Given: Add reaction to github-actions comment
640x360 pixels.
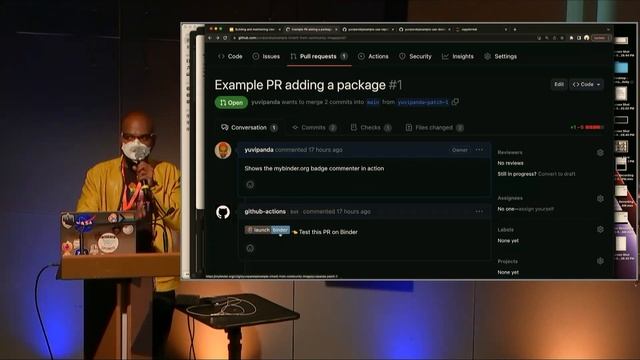Looking at the screenshot, I should pyautogui.click(x=250, y=248).
